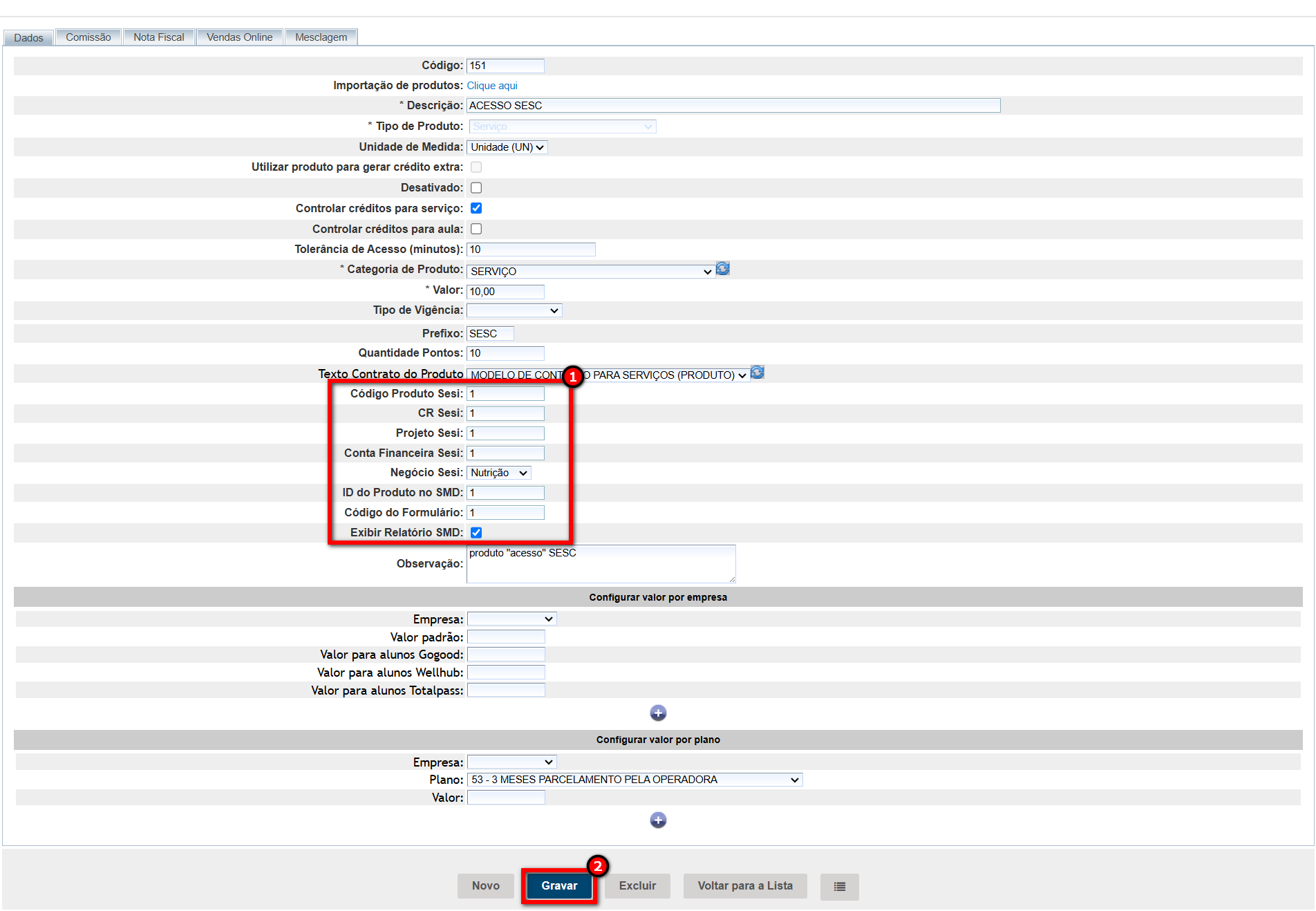This screenshot has height=911, width=1316.
Task: Uncheck Controlar créditos para serviço
Action: [x=476, y=208]
